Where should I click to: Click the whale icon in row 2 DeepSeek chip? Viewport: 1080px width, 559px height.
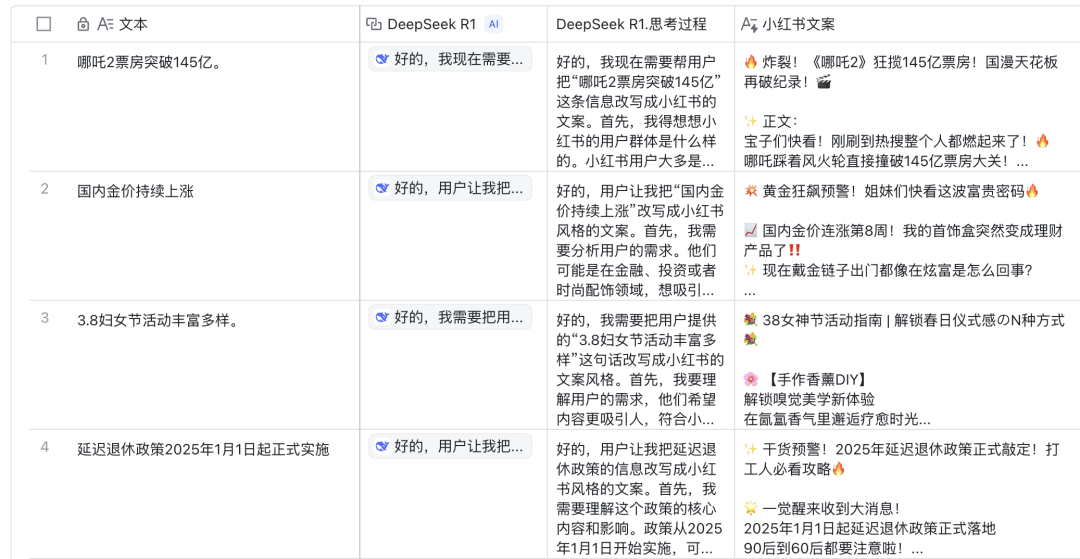tap(382, 188)
